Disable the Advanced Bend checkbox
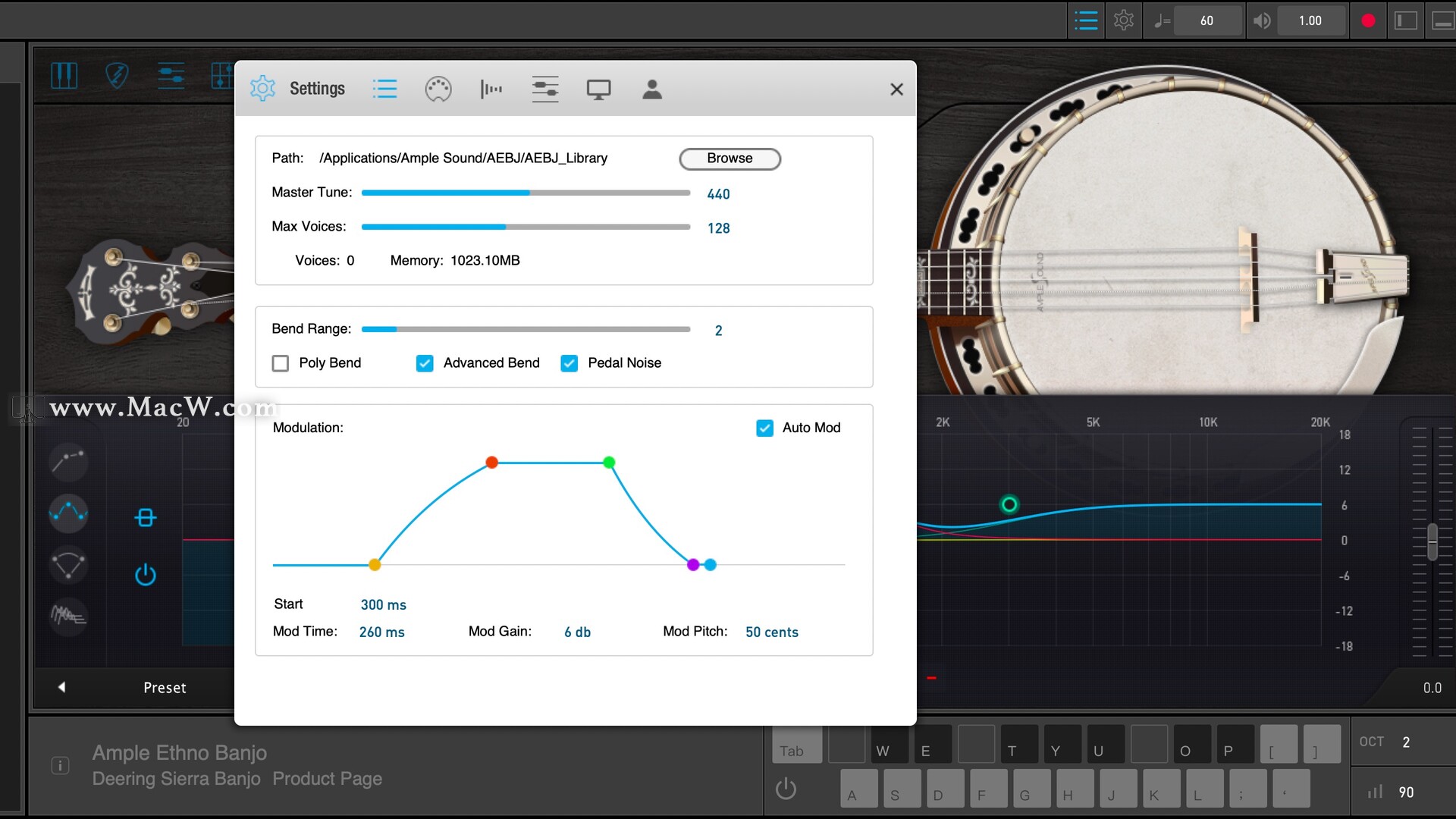The image size is (1456, 819). 425,363
